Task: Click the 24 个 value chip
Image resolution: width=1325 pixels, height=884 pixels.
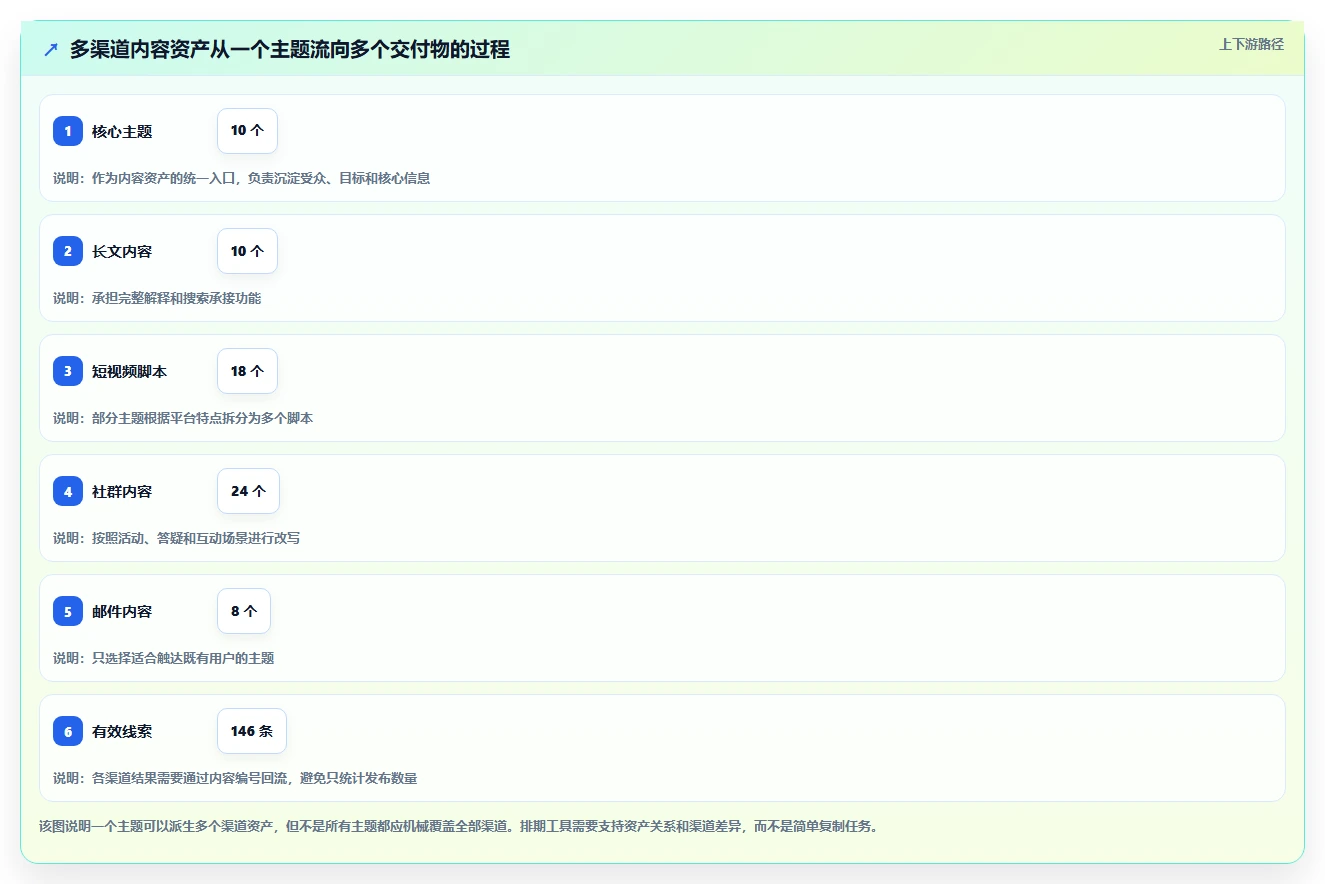Action: point(248,491)
